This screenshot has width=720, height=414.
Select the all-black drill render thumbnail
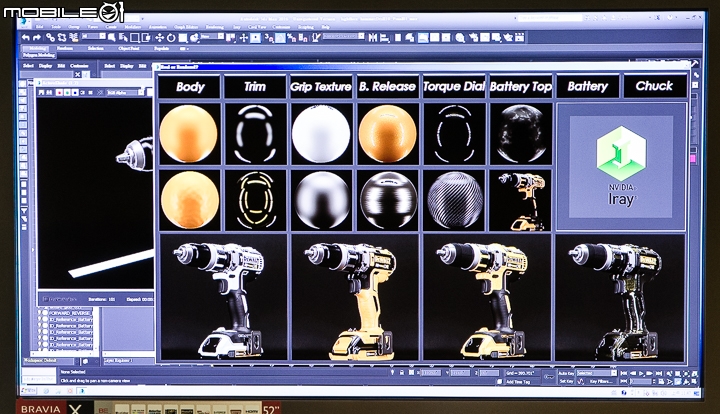pyautogui.click(x=620, y=297)
